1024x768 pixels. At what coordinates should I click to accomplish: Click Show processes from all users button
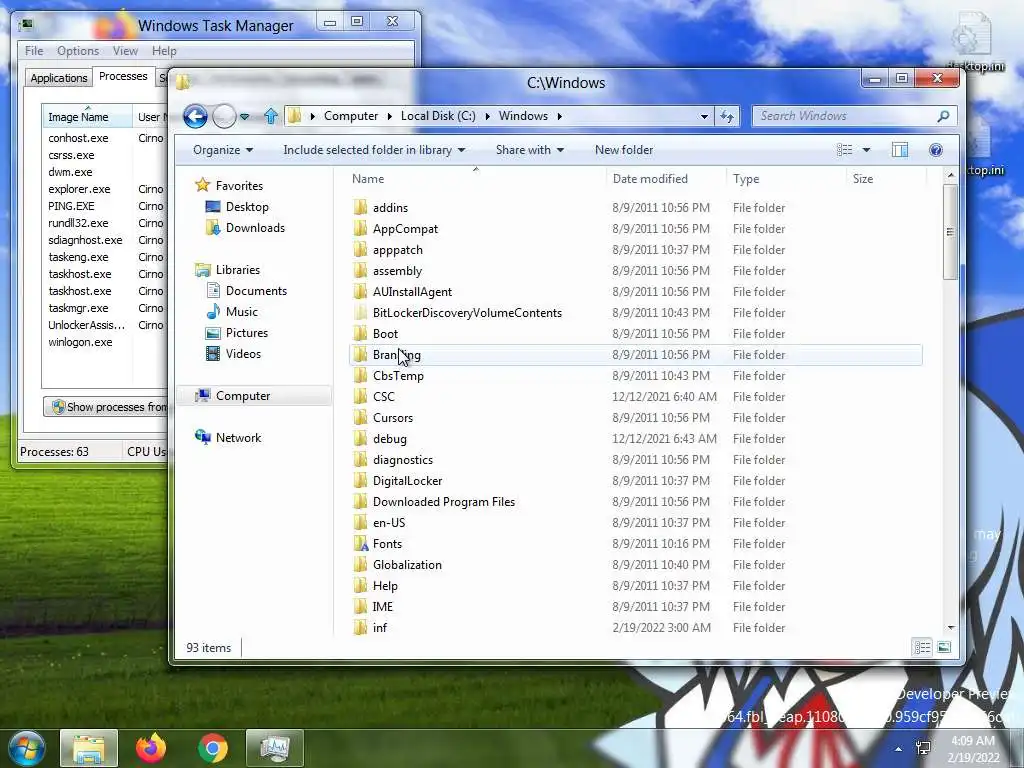[x=107, y=407]
